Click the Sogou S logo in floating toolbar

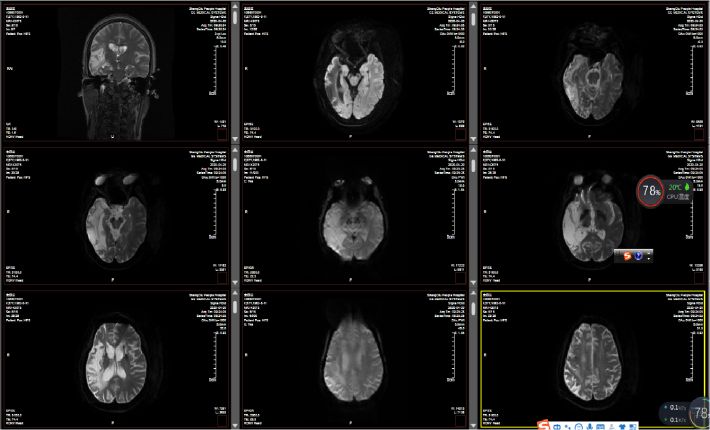pyautogui.click(x=627, y=256)
